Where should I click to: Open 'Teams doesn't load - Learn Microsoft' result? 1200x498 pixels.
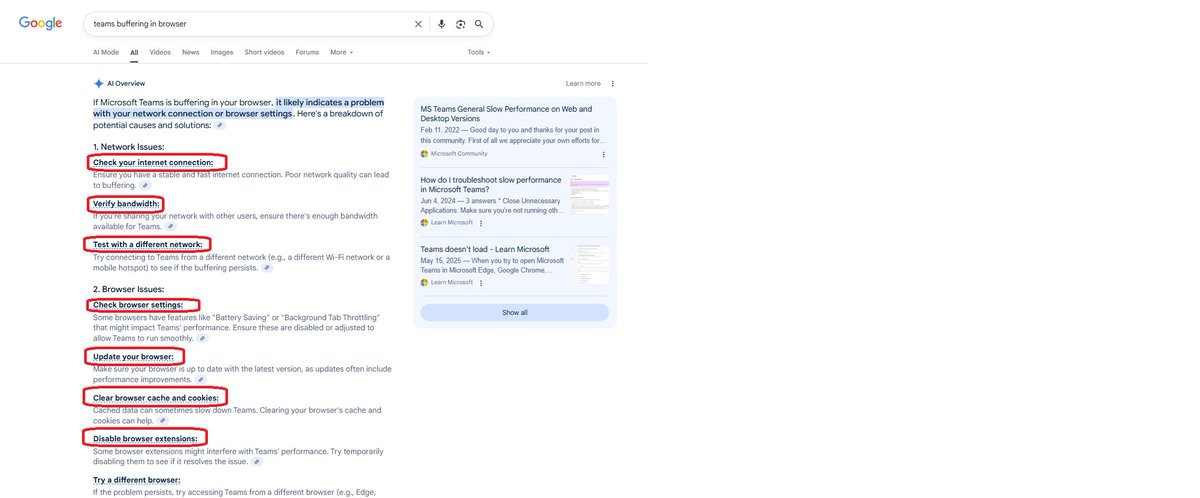(485, 249)
